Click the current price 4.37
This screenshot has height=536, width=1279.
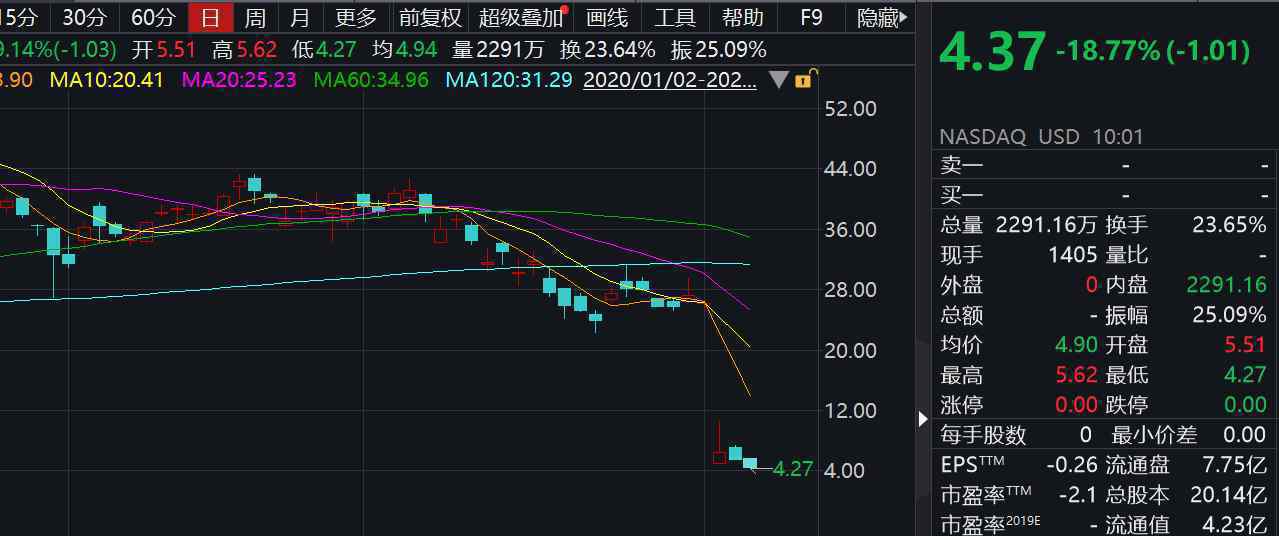pyautogui.click(x=992, y=51)
